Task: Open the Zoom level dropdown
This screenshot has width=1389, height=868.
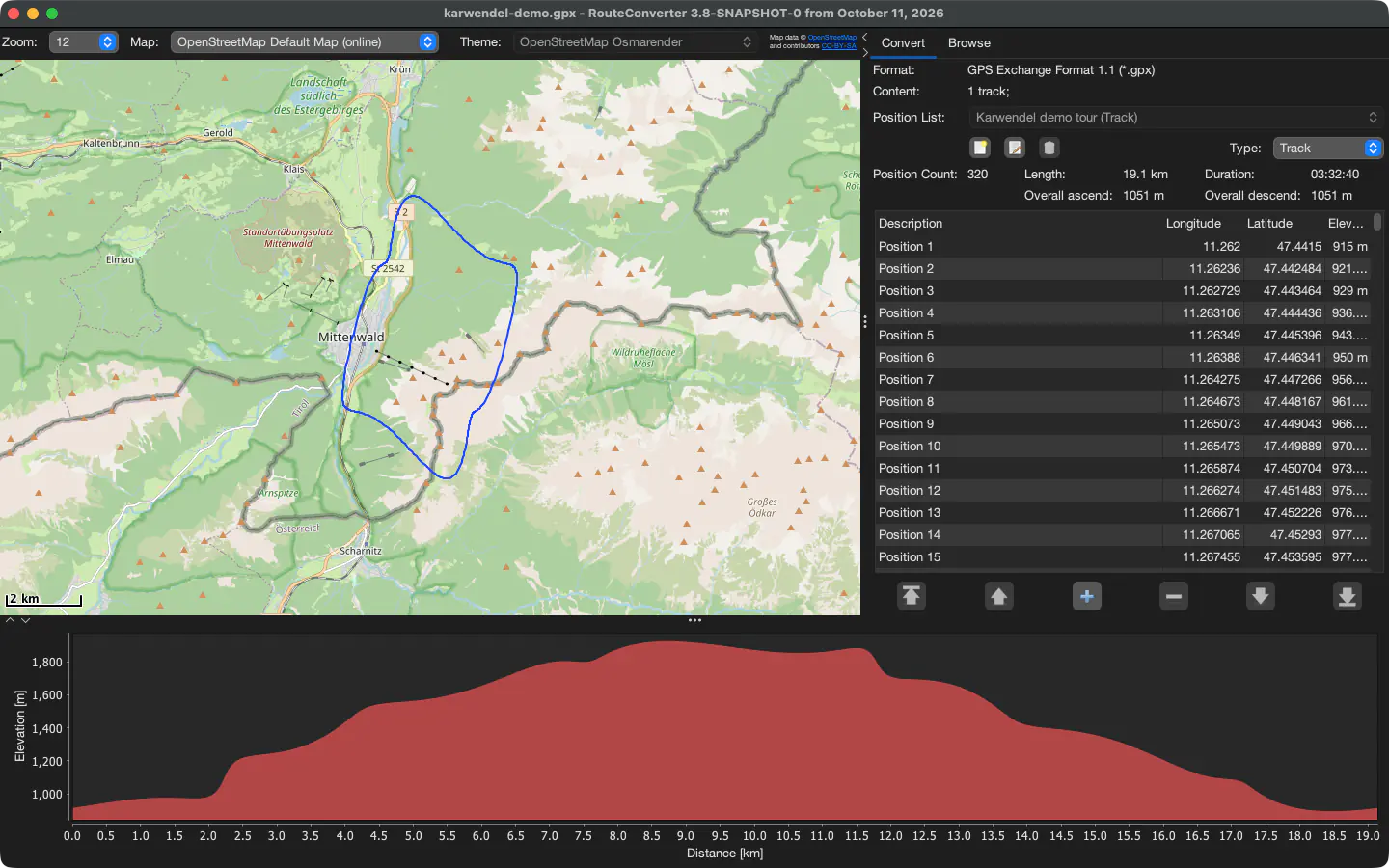Action: (x=84, y=42)
